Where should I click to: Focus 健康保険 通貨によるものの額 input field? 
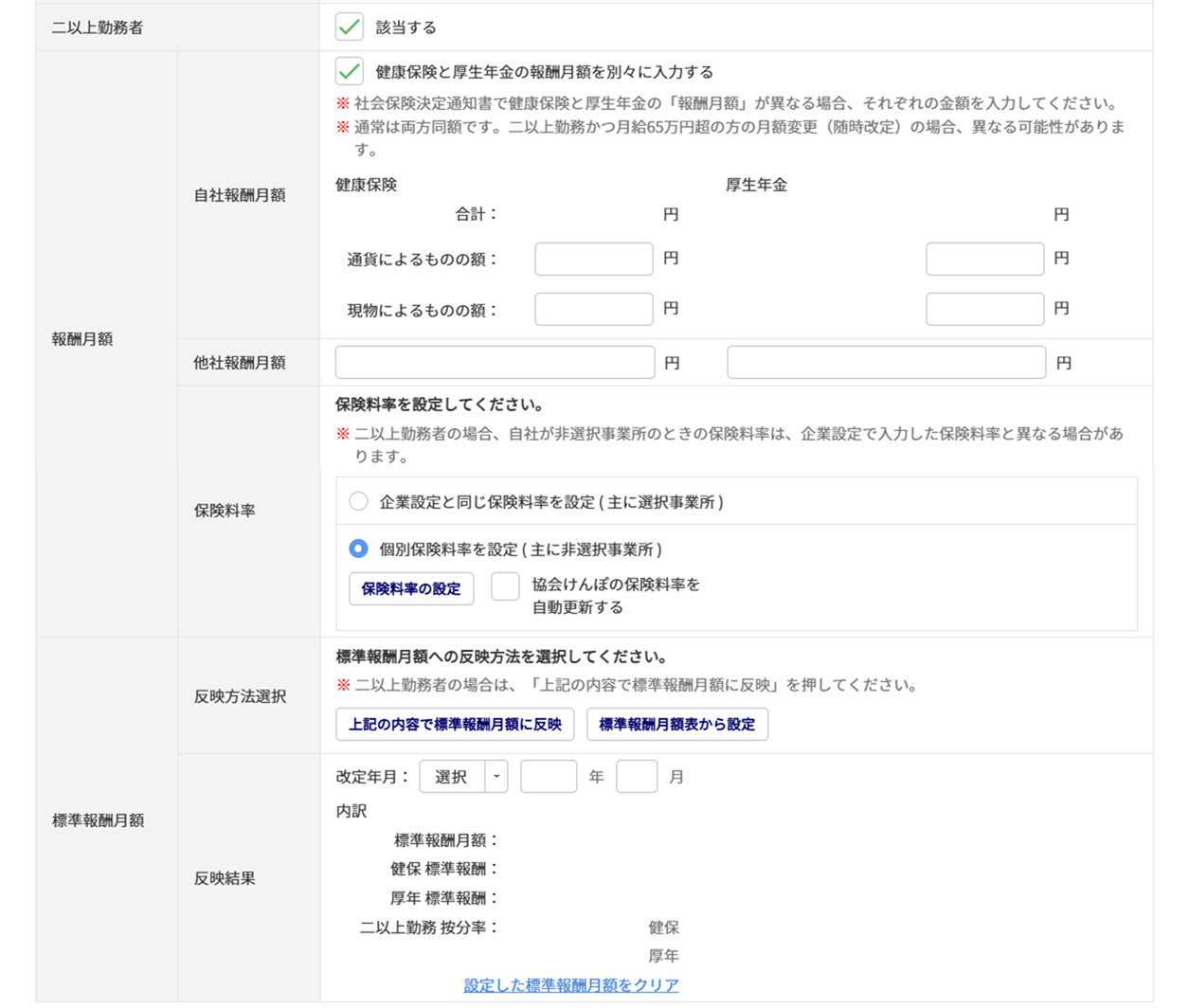(593, 259)
